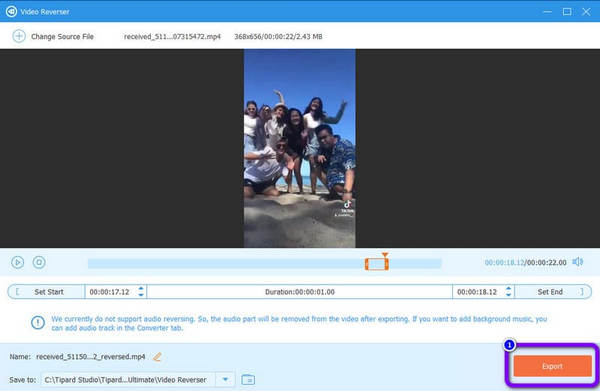
Task: Click the Change Source File plus icon
Action: [x=19, y=36]
